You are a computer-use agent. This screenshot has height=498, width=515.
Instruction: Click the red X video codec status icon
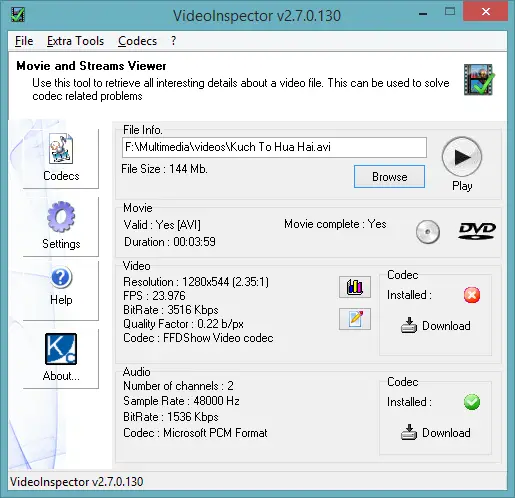point(472,295)
